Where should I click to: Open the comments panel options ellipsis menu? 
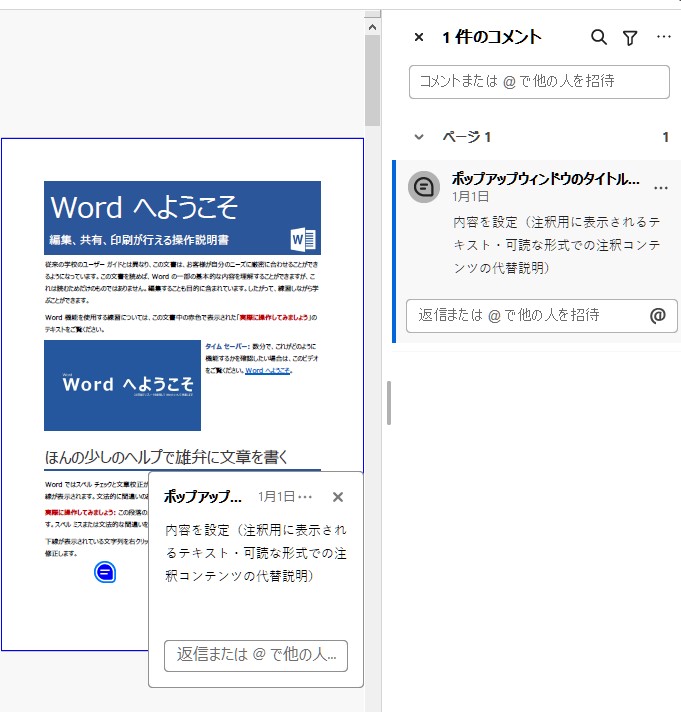[x=663, y=37]
